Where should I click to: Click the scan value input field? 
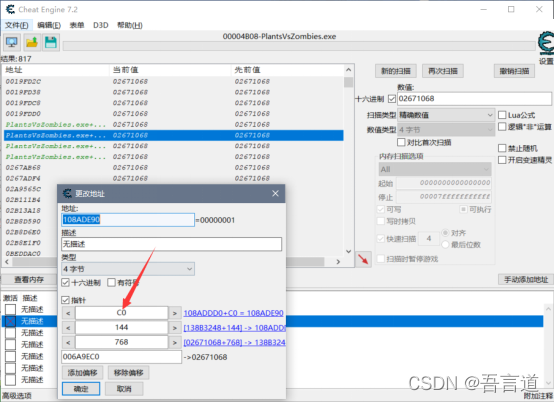point(475,99)
